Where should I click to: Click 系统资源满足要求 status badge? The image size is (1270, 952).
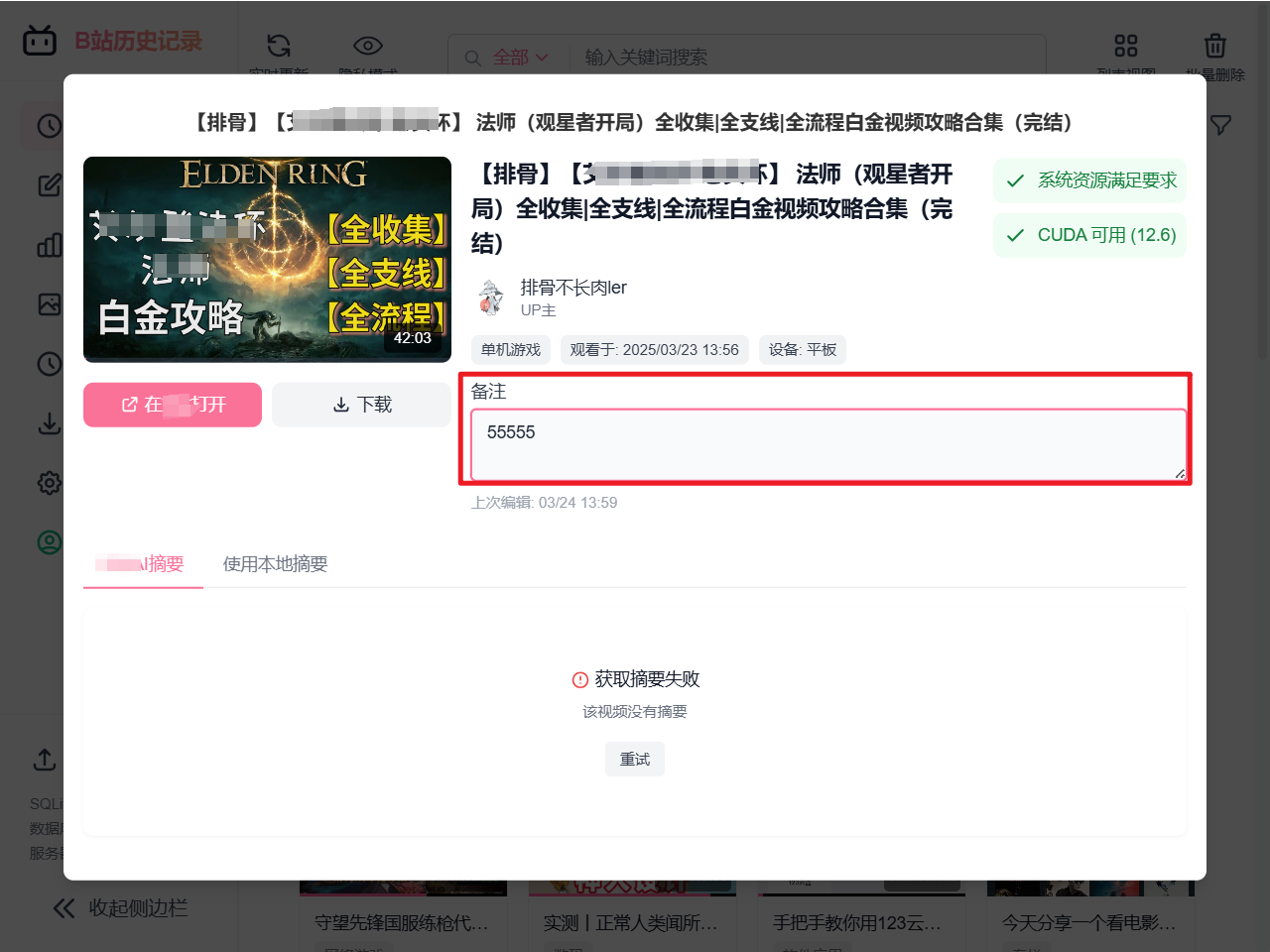(x=1090, y=180)
